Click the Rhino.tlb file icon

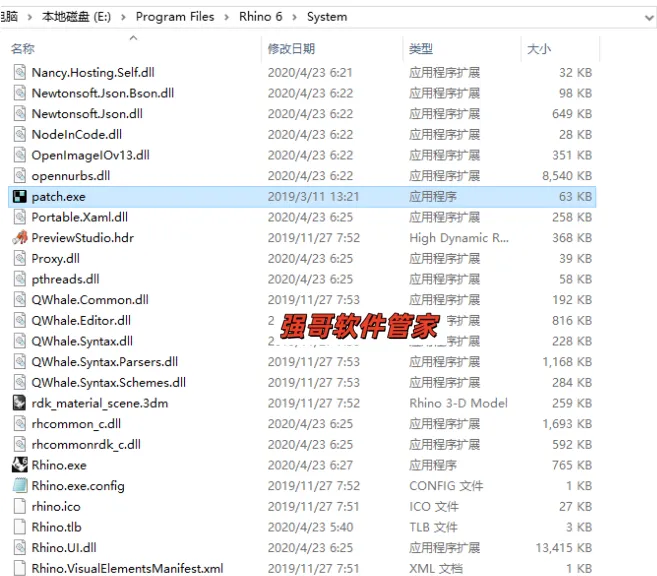click(x=20, y=527)
